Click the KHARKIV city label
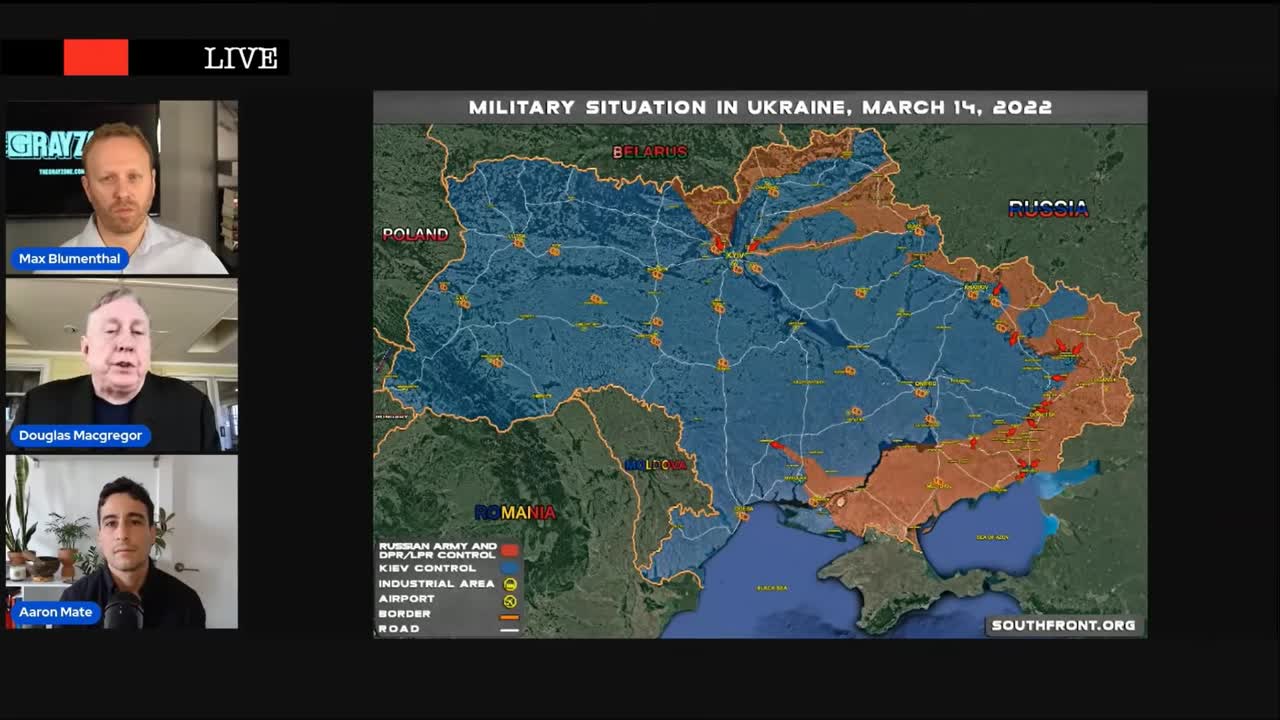This screenshot has width=1280, height=720. pos(975,288)
